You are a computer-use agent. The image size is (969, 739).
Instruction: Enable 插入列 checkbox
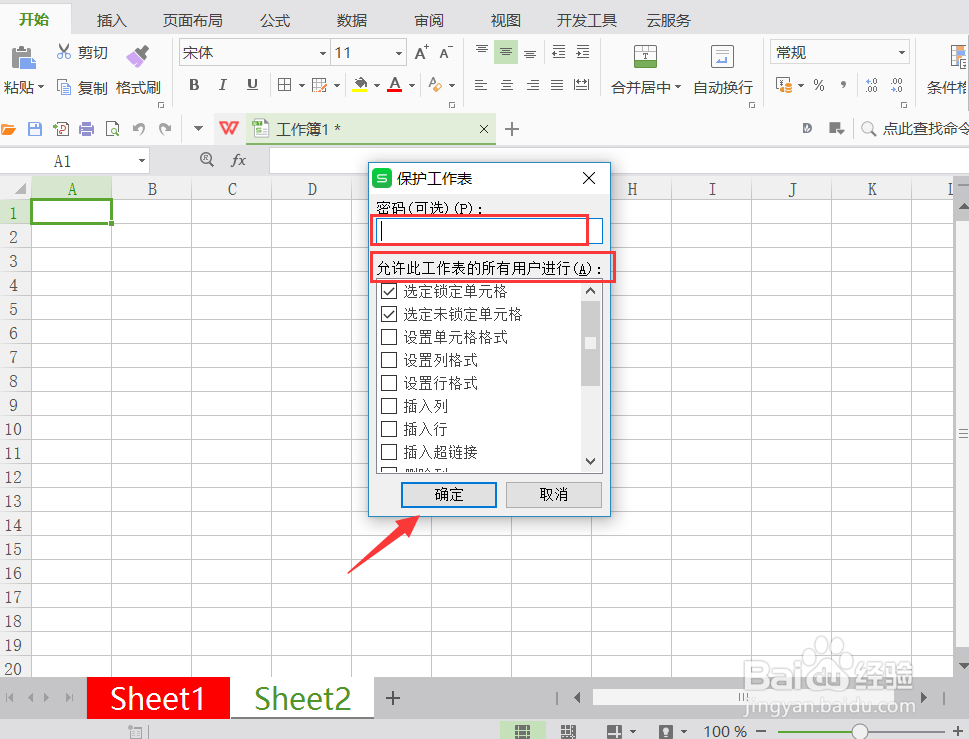(389, 406)
